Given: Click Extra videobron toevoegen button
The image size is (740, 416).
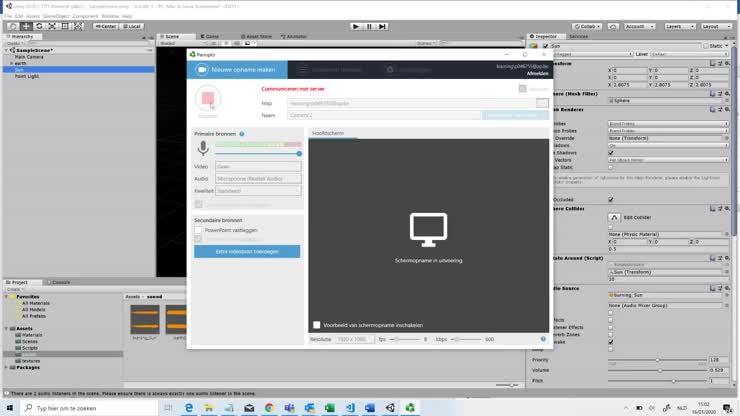Looking at the screenshot, I should click(247, 252).
